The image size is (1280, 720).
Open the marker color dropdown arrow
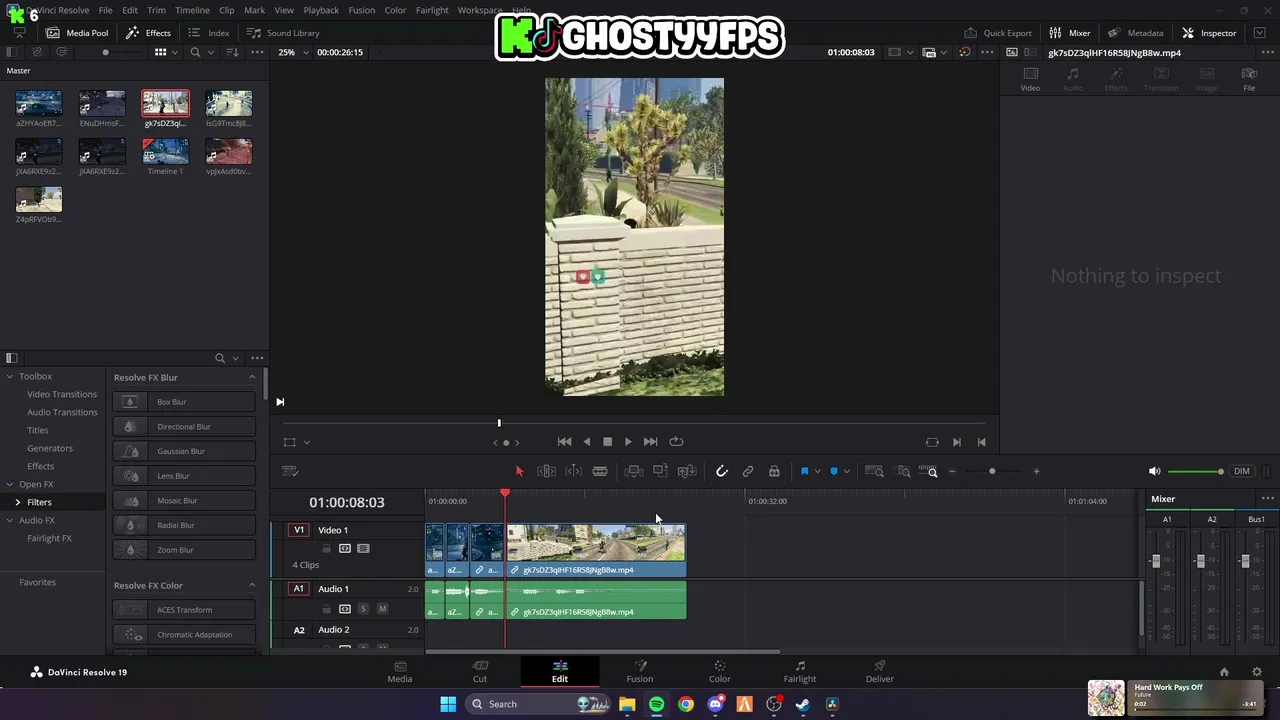tap(847, 471)
